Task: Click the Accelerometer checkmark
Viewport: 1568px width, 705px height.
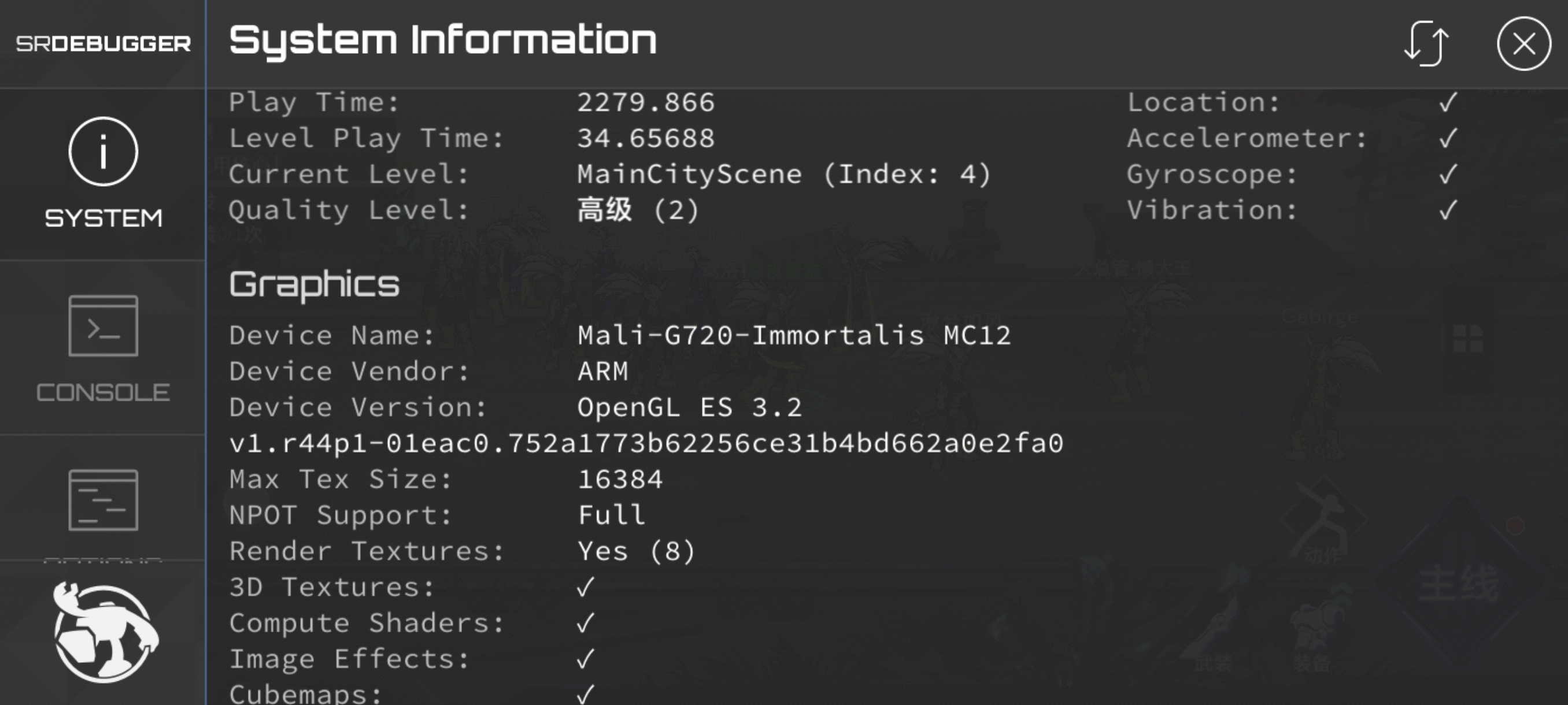Action: [x=1449, y=138]
